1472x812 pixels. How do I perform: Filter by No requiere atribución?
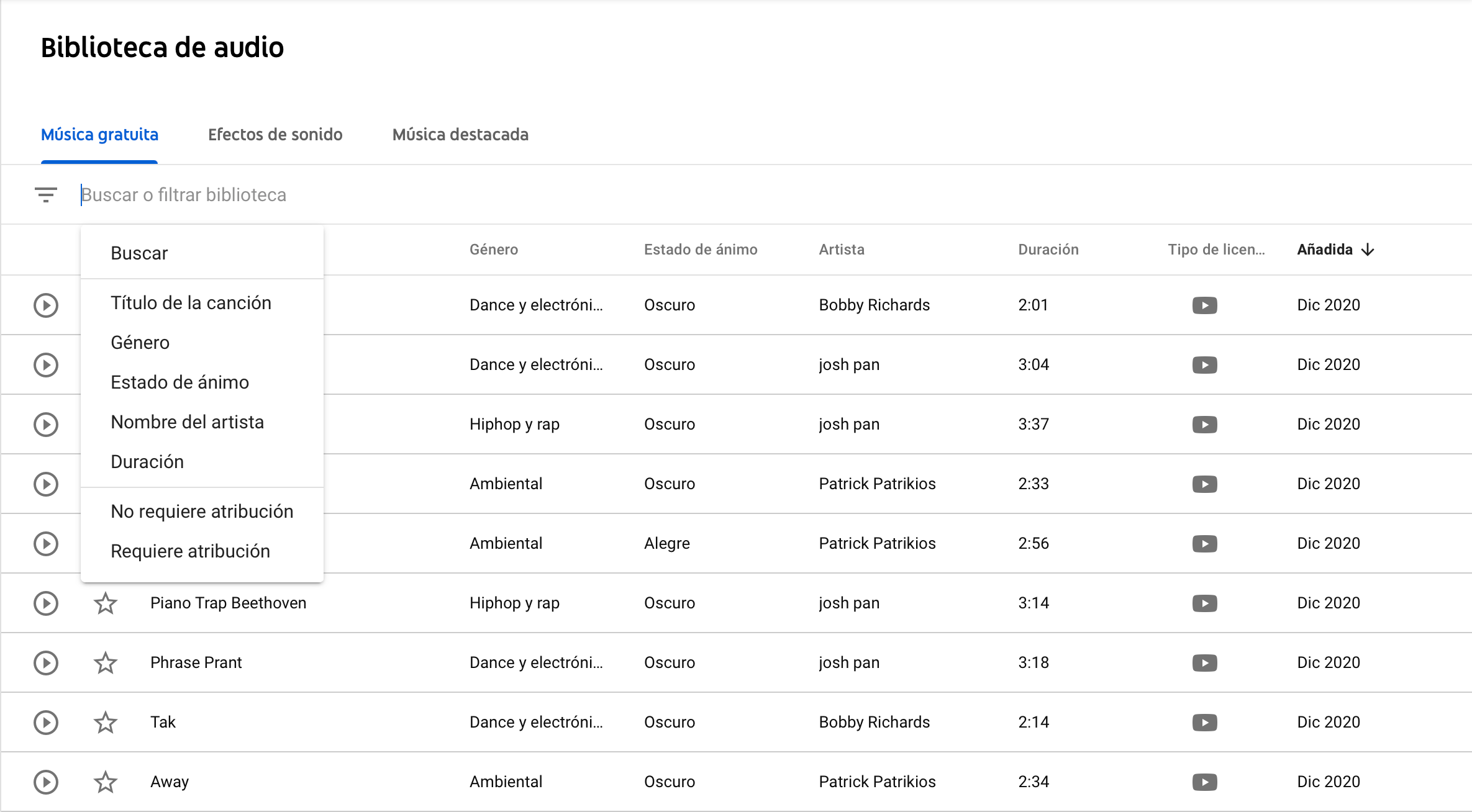coord(202,512)
